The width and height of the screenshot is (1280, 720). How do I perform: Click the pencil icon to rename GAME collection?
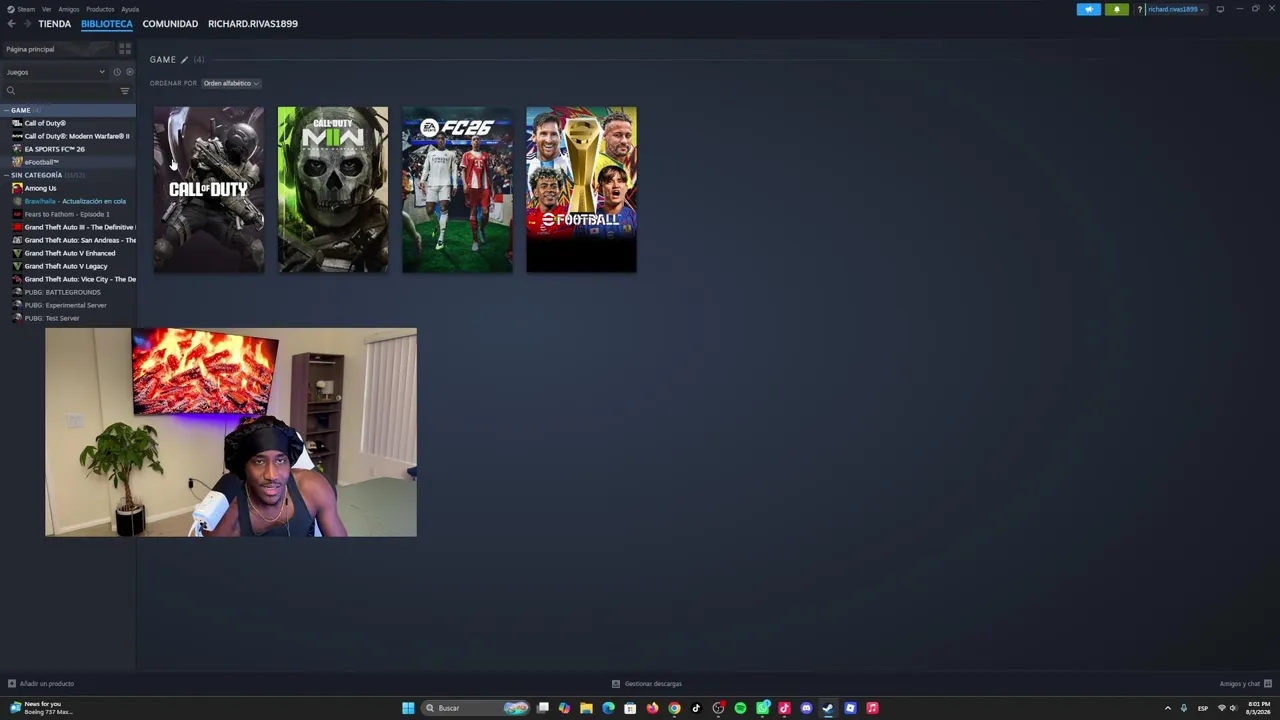point(184,60)
